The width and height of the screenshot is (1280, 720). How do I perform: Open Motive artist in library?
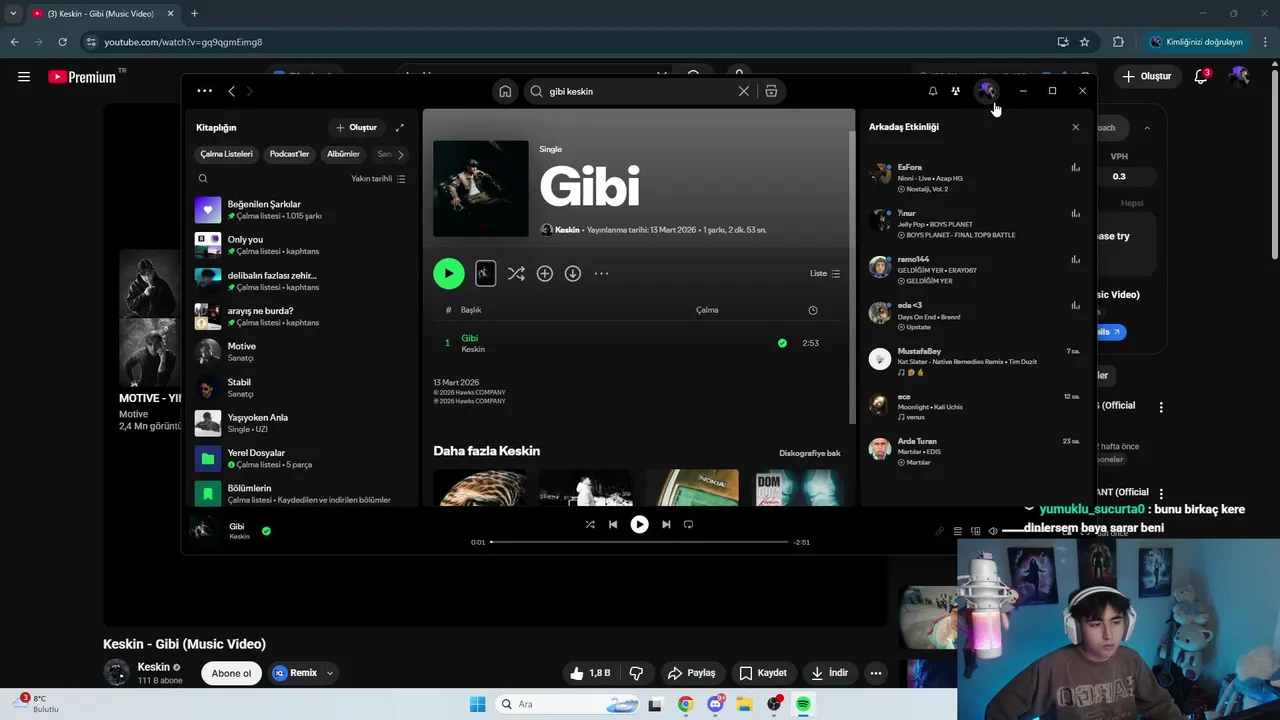coord(300,352)
